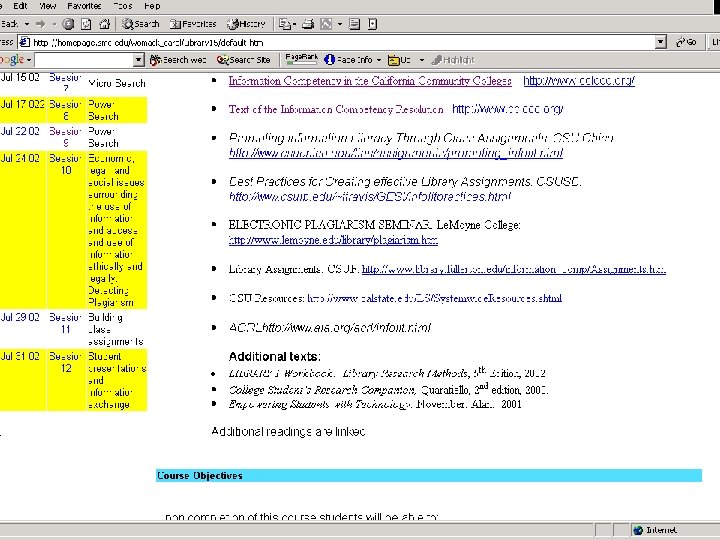The height and width of the screenshot is (540, 720).
Task: Open the History pane from the toolbar
Action: (x=247, y=24)
